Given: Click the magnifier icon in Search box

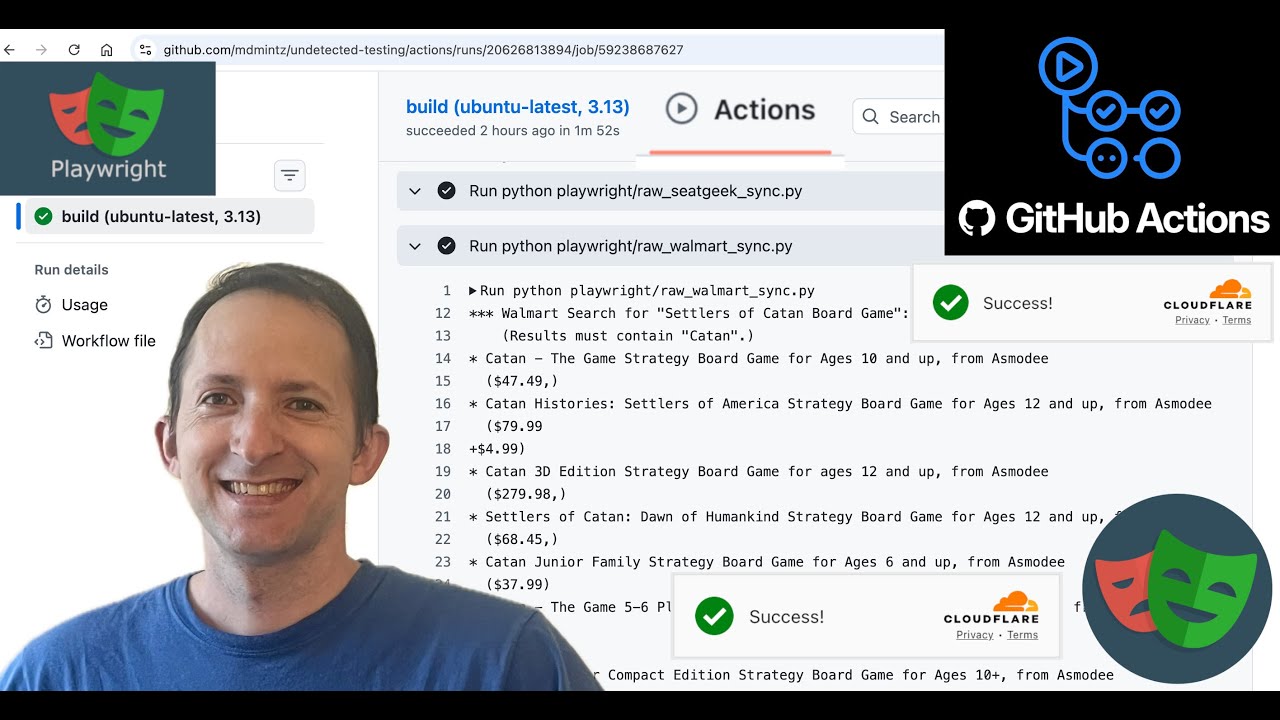Looking at the screenshot, I should click(x=871, y=117).
